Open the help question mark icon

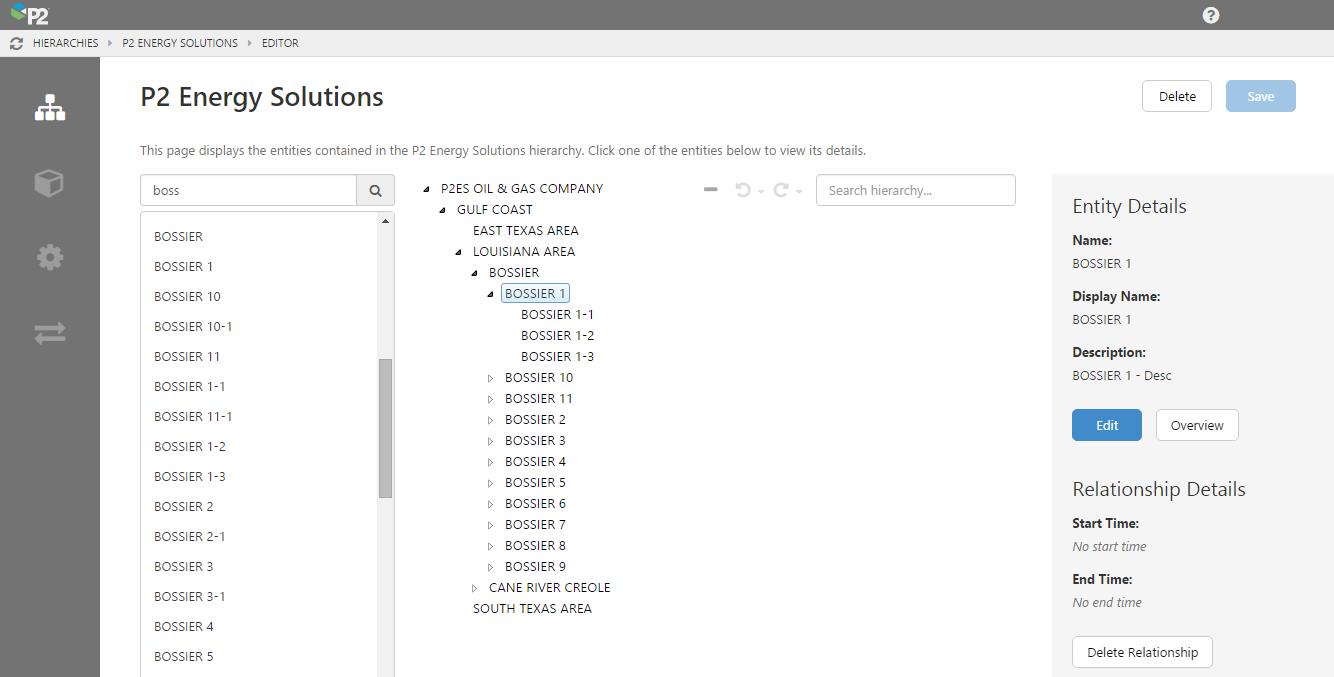pyautogui.click(x=1210, y=15)
